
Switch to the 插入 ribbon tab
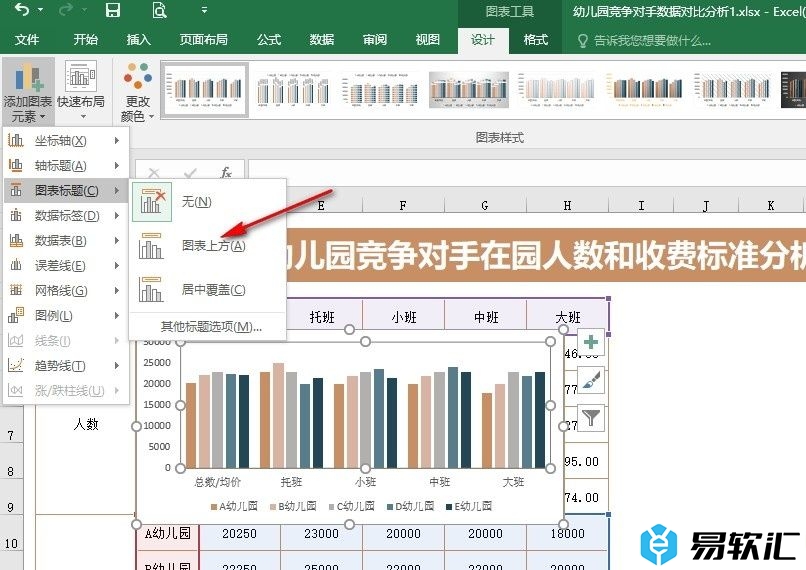pos(138,40)
